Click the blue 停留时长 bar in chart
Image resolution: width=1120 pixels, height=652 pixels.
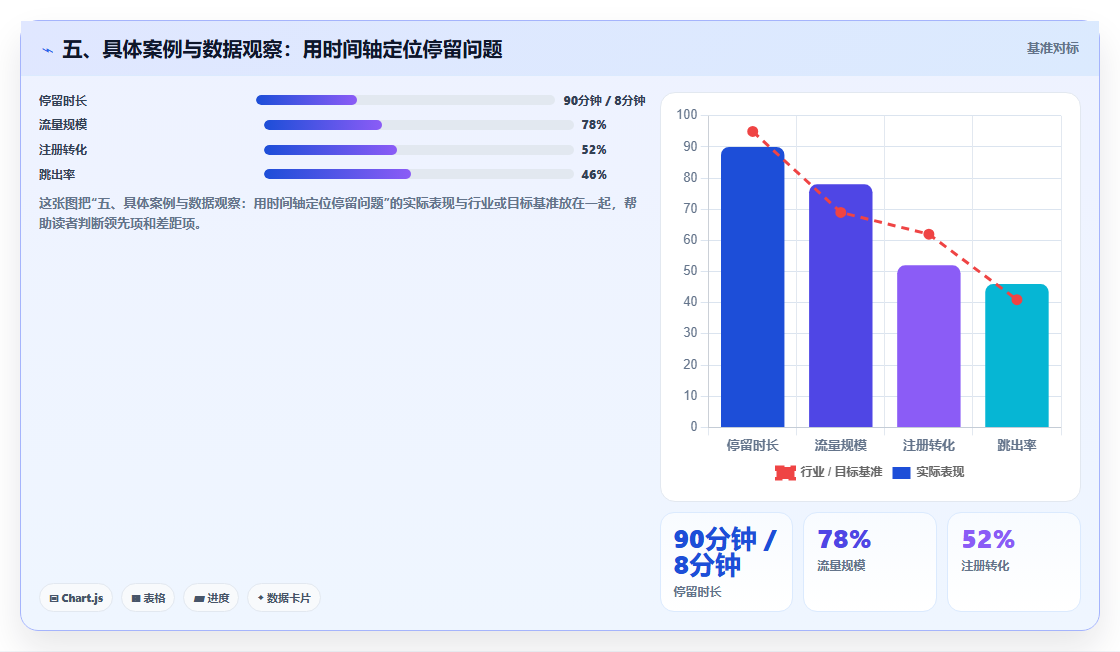(752, 287)
